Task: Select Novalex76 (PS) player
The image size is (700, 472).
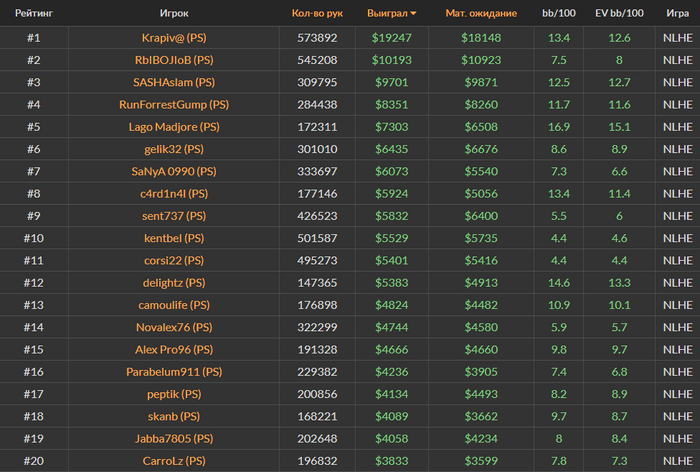Action: [x=174, y=327]
